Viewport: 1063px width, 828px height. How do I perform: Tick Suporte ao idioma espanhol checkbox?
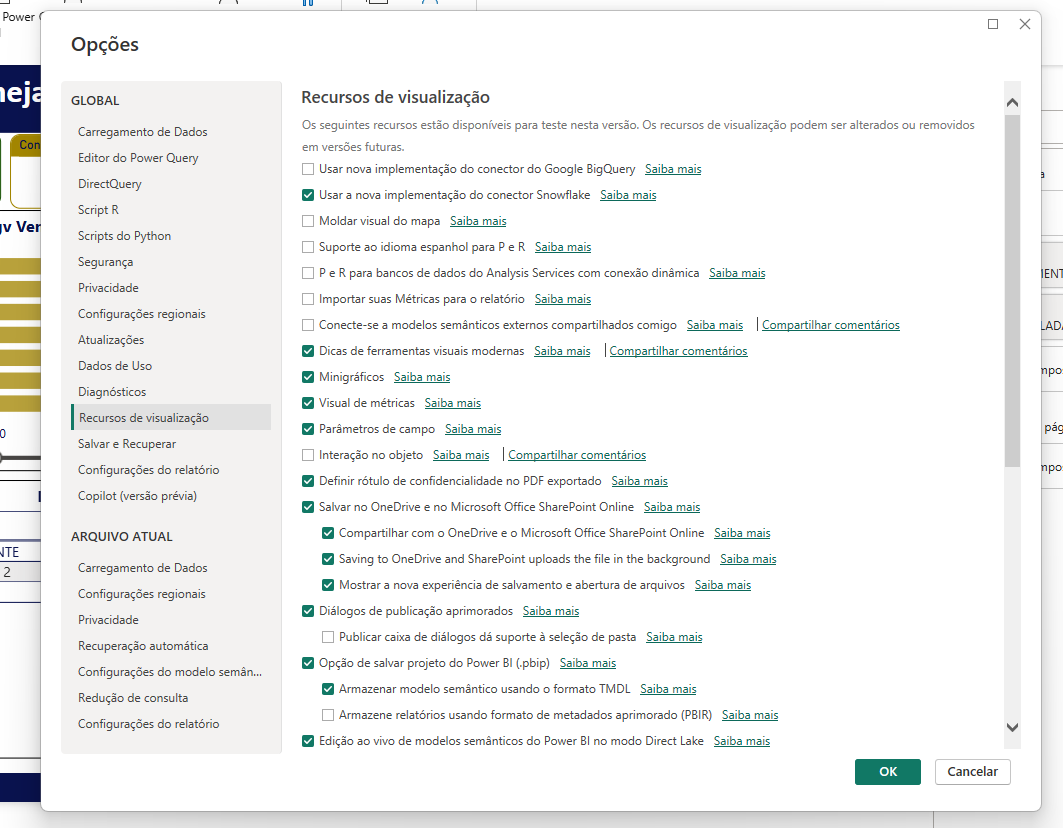coord(308,247)
